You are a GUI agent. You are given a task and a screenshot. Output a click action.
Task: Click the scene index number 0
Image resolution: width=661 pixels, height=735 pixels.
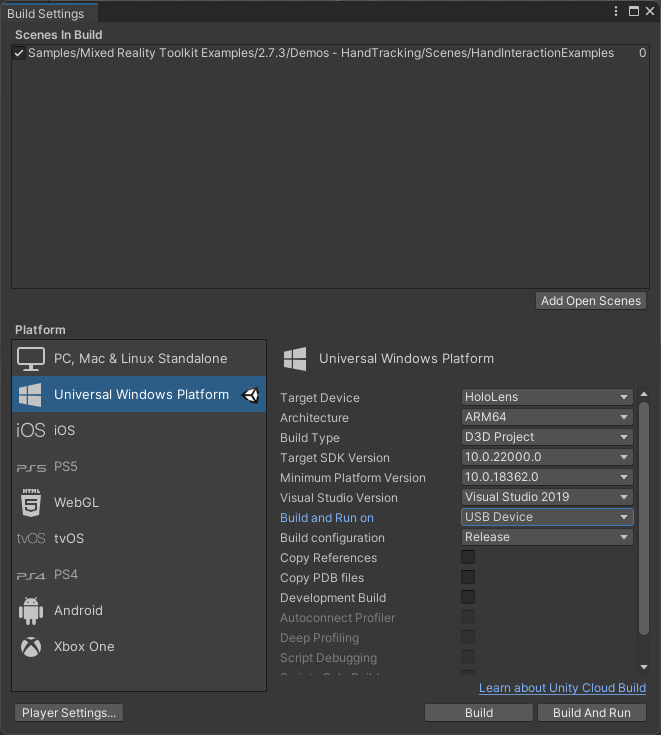point(642,53)
